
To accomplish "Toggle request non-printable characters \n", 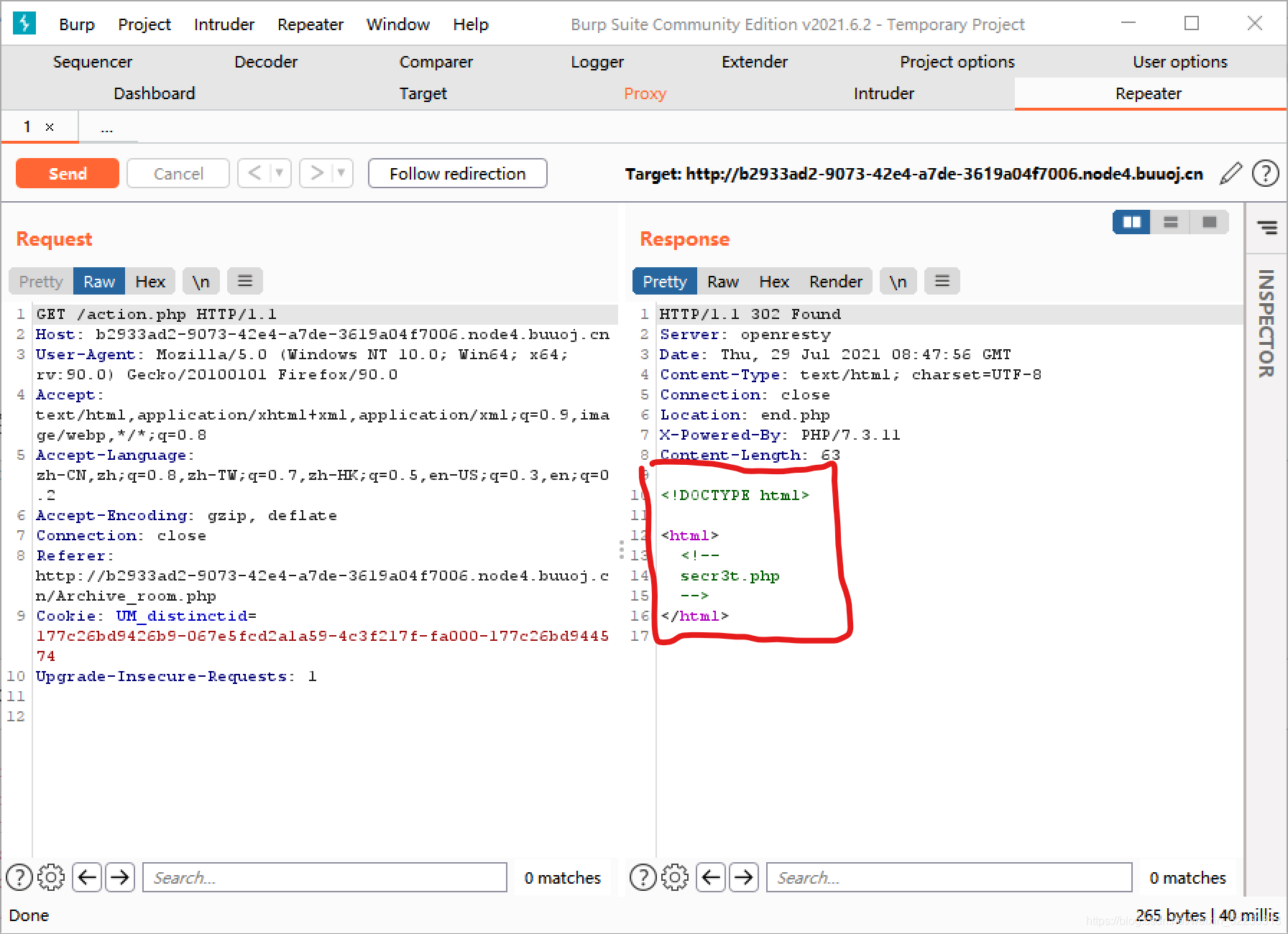I will click(x=201, y=281).
